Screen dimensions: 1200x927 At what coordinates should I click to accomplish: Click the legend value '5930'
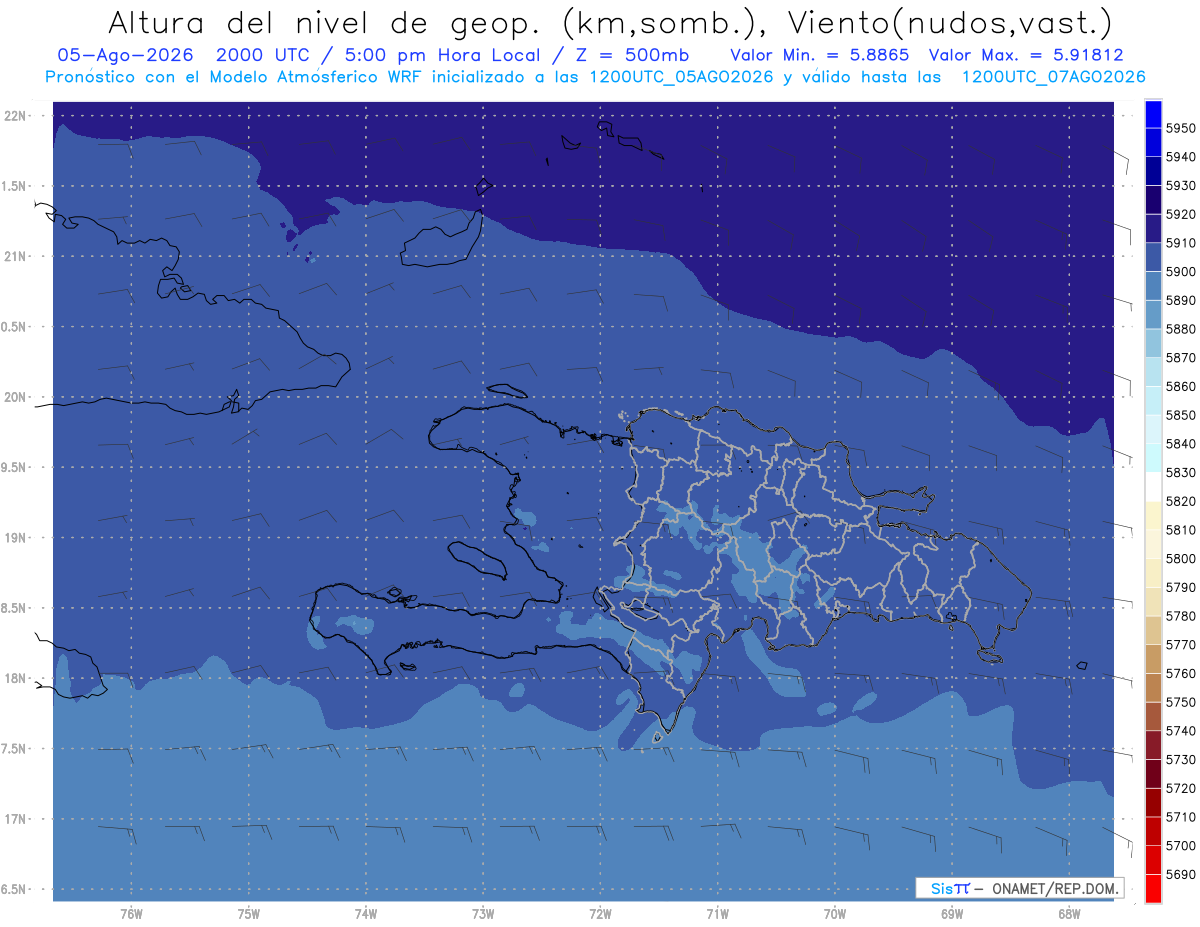tap(1180, 186)
